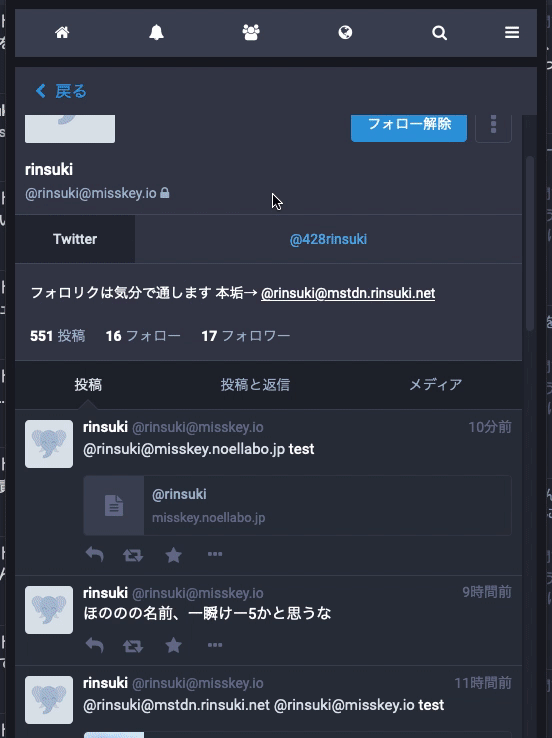Viewport: 552px width, 738px height.
Task: Switch to the メディア tab
Action: coord(435,385)
